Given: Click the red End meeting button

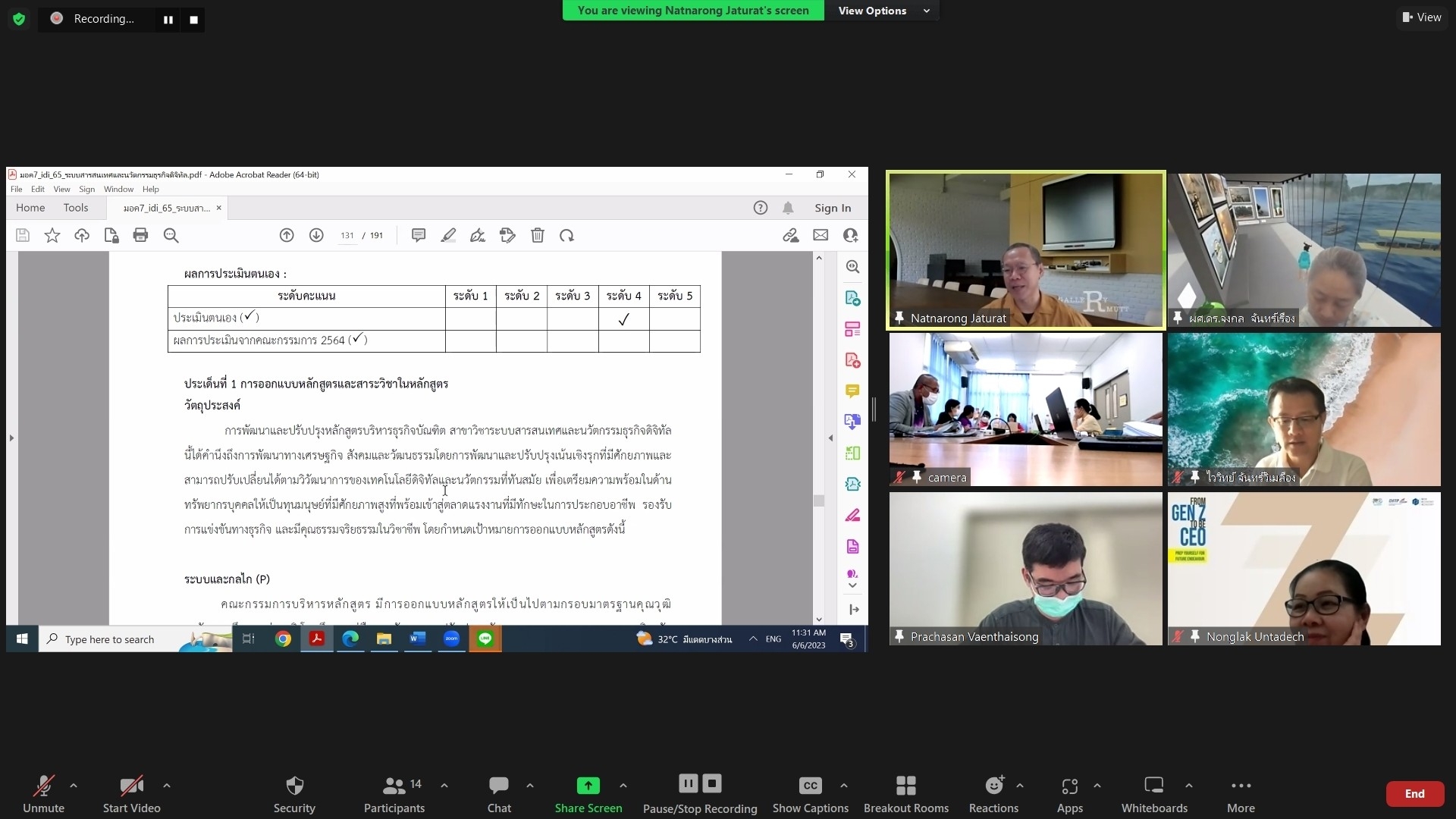Looking at the screenshot, I should [1414, 794].
